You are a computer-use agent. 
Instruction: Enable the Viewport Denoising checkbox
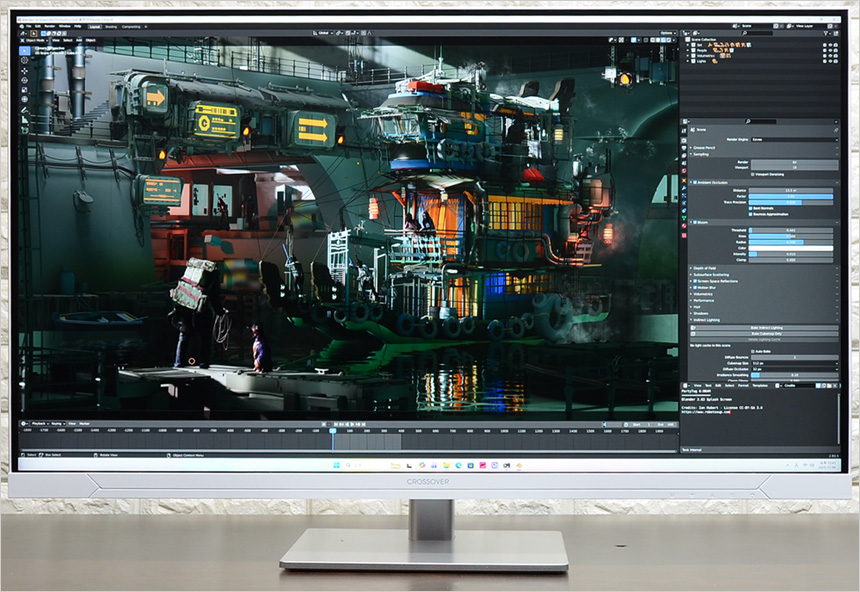coord(754,173)
